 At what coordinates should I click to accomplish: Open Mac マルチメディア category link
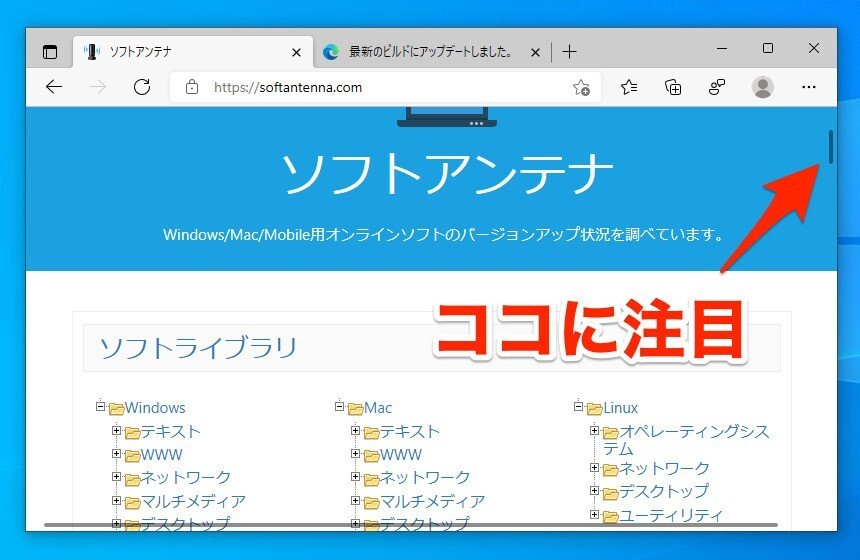(433, 501)
